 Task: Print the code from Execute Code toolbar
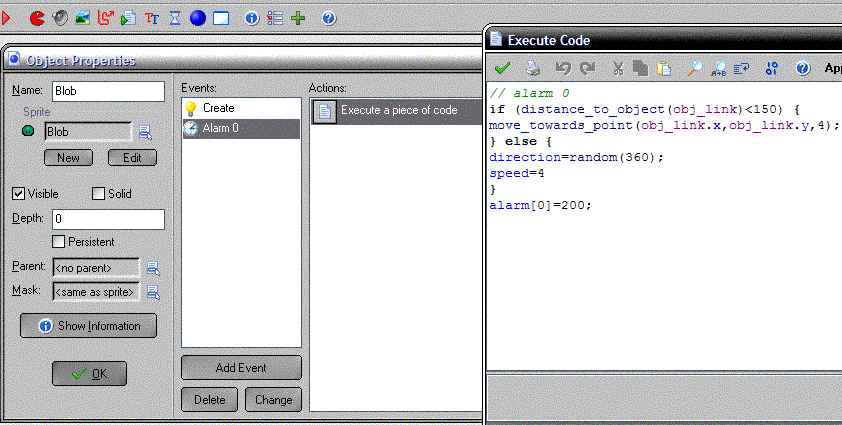coord(533,68)
